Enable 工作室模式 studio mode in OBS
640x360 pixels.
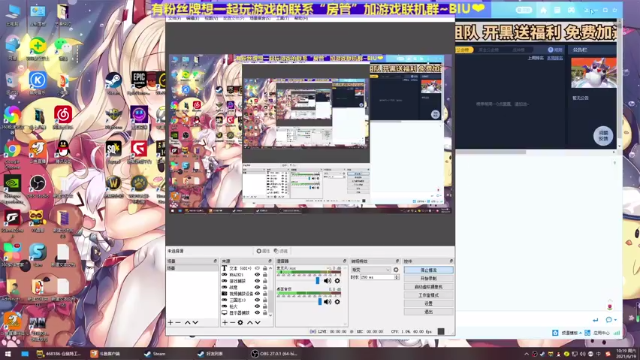pyautogui.click(x=429, y=295)
